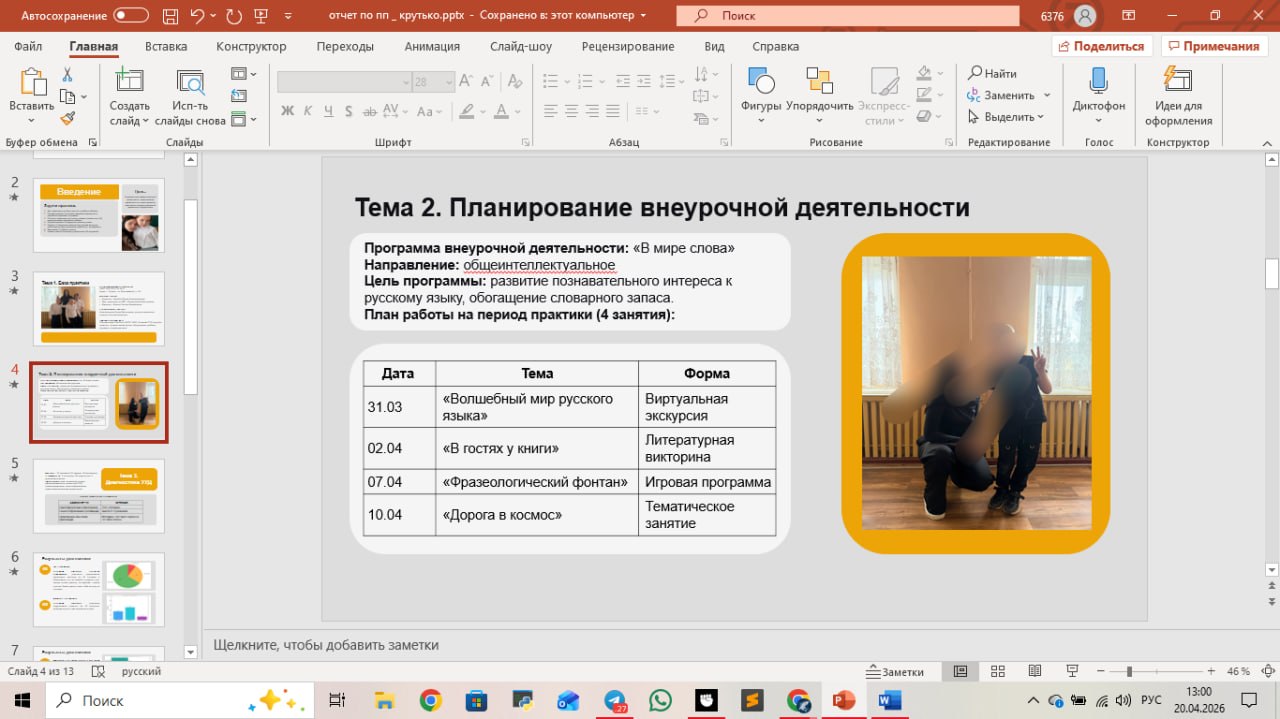Viewport: 1280px width, 719px height.
Task: Expand the Вставить paste options arrow
Action: 32,121
